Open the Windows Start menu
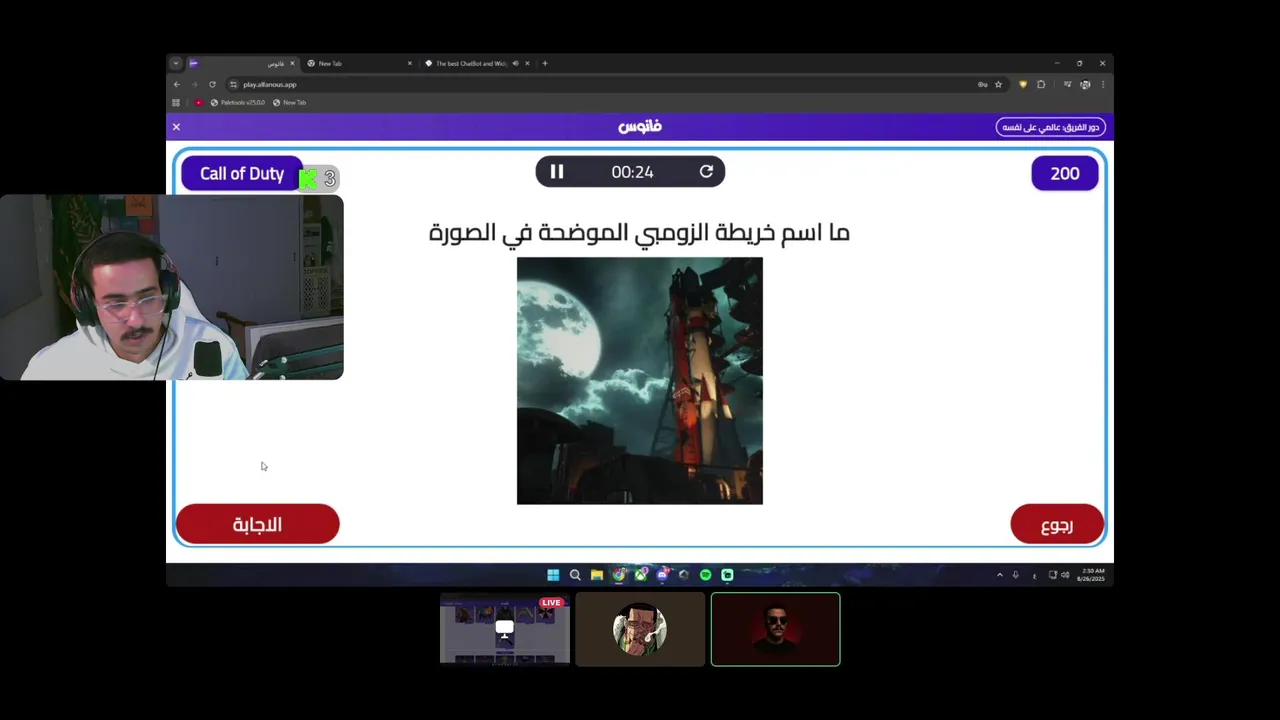 pyautogui.click(x=553, y=574)
